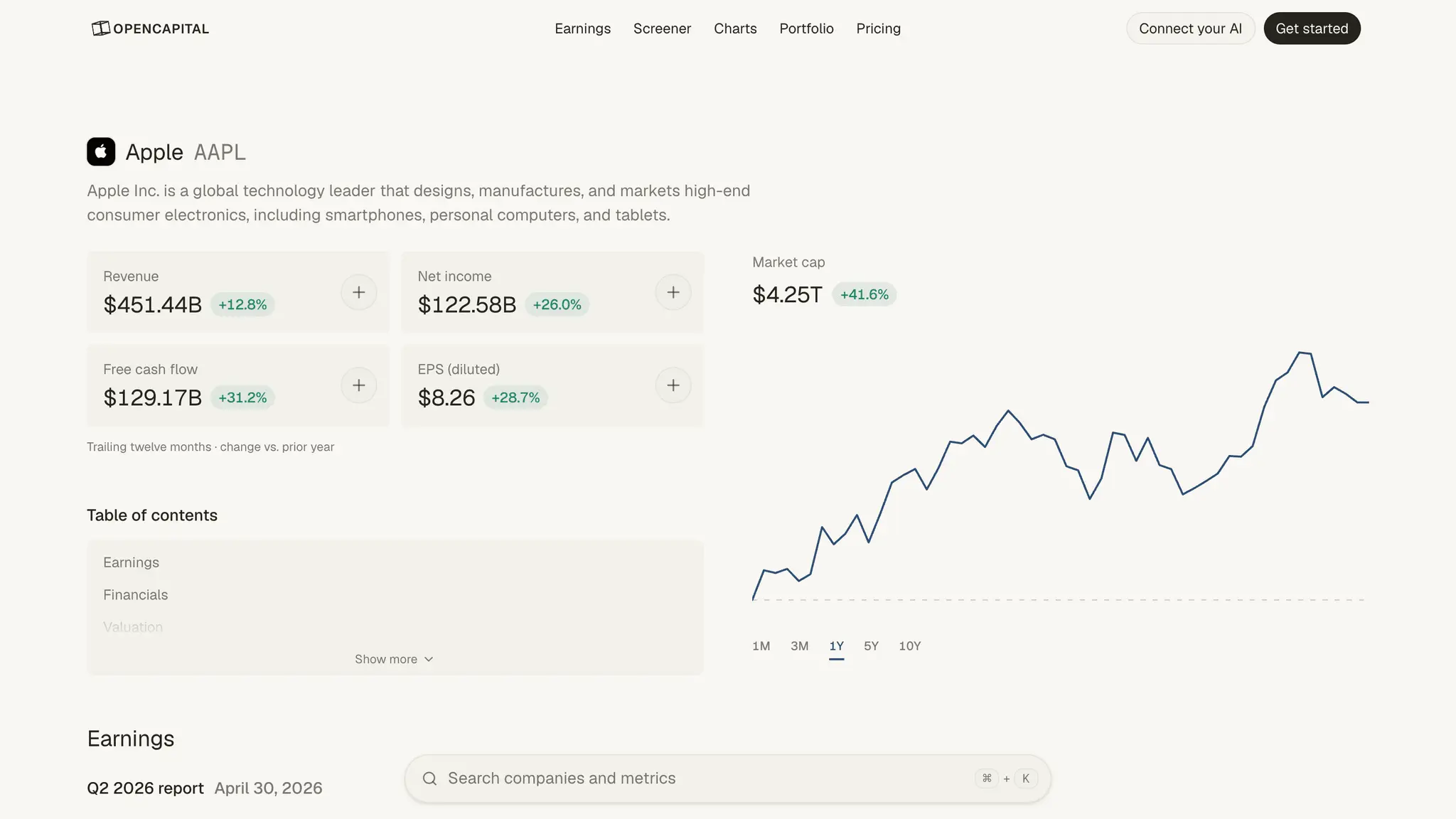Click the Q2 2026 report heading

point(145,788)
